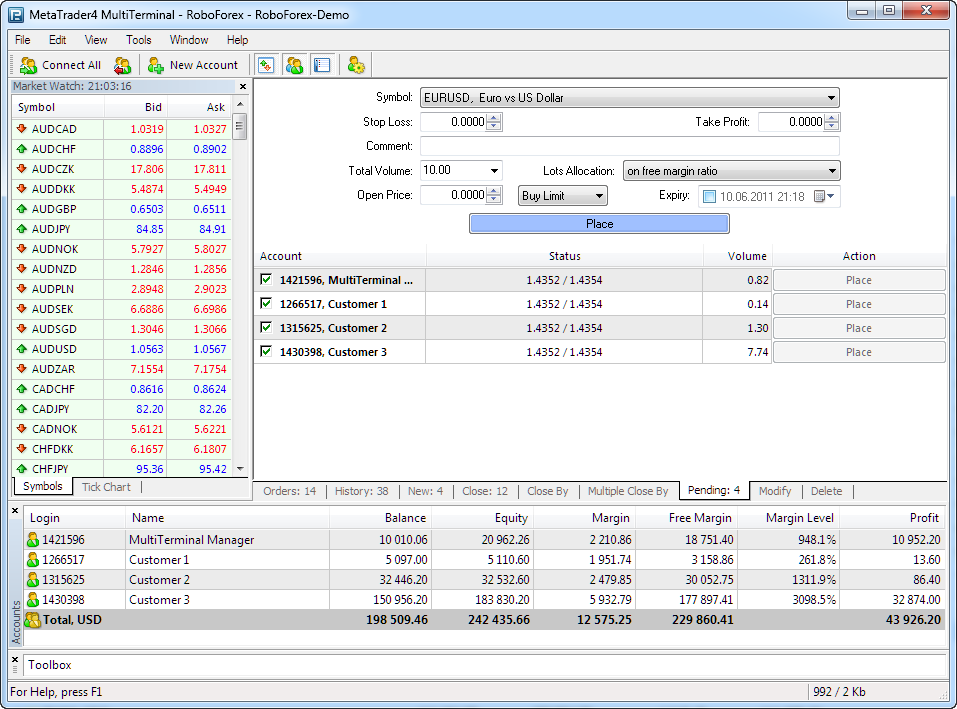This screenshot has height=709, width=957.
Task: Open the Tools menu
Action: click(138, 40)
